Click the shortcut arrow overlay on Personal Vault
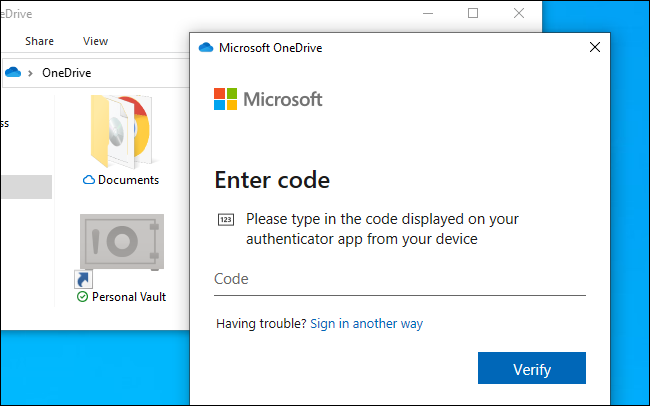 (82, 277)
